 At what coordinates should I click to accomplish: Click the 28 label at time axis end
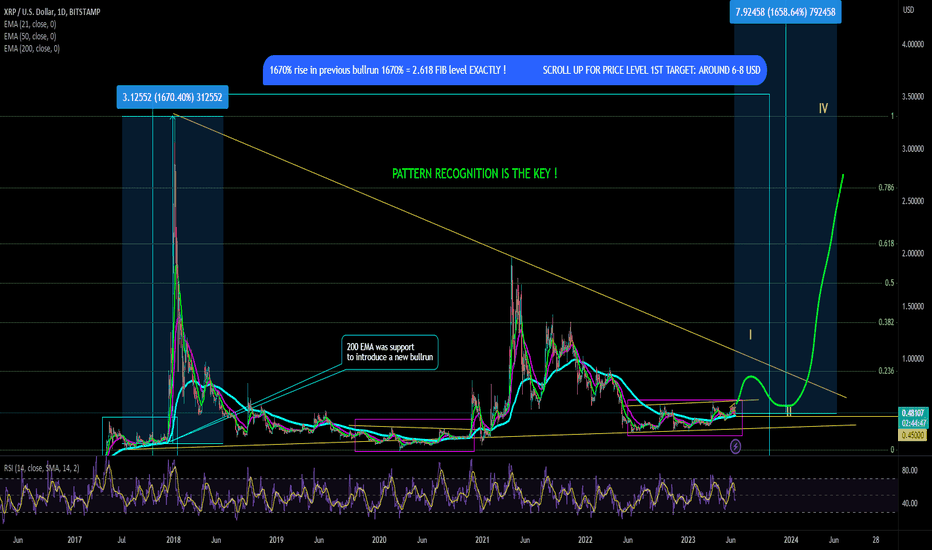pos(876,540)
